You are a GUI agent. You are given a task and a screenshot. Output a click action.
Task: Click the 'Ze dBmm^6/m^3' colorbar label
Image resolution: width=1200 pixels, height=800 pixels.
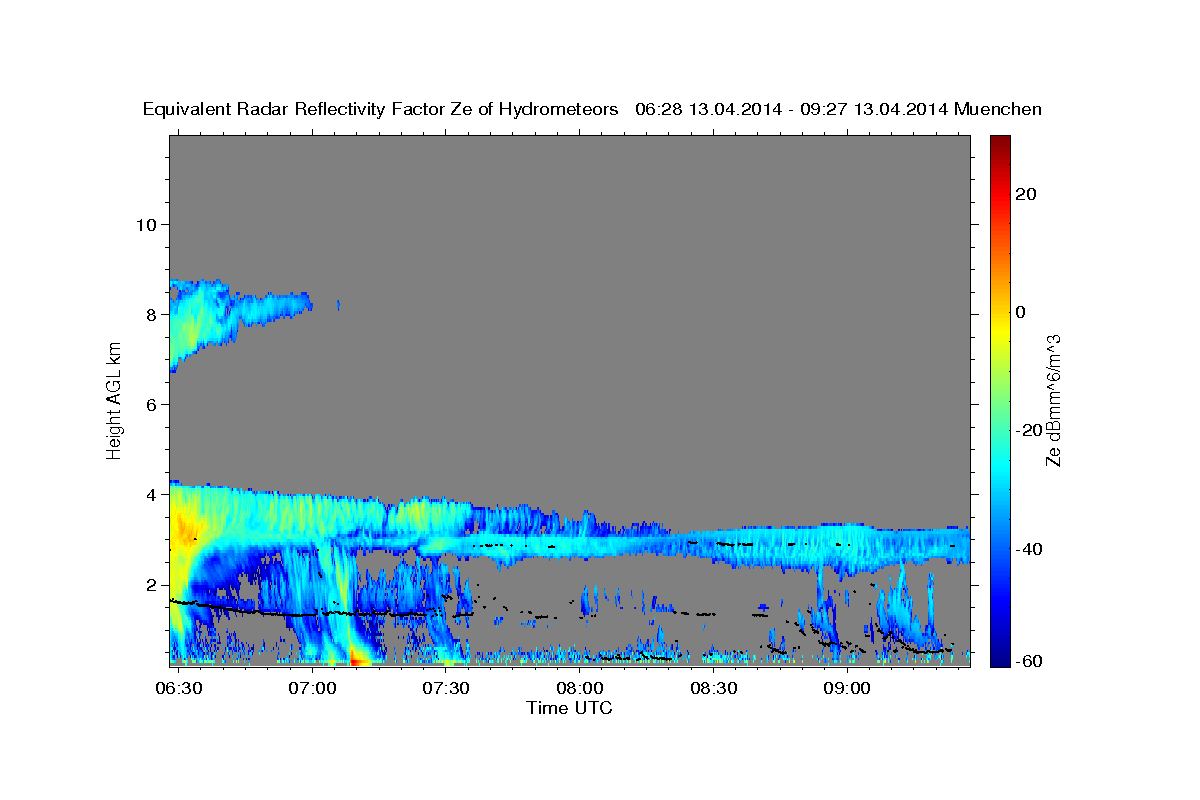[1053, 401]
